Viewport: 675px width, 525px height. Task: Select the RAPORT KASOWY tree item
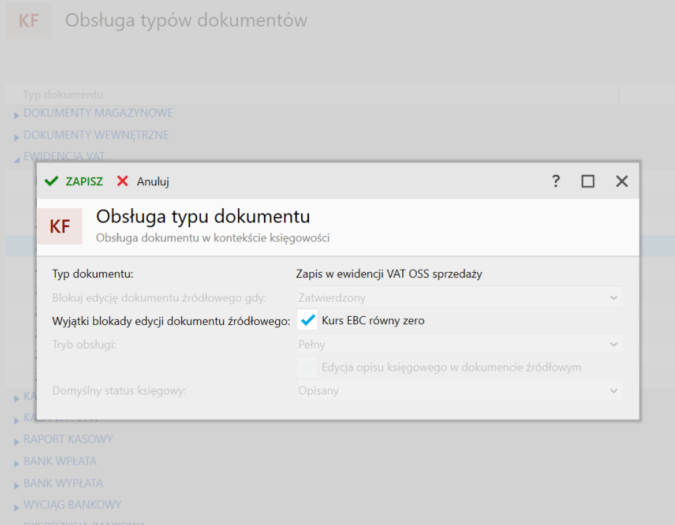pos(68,439)
